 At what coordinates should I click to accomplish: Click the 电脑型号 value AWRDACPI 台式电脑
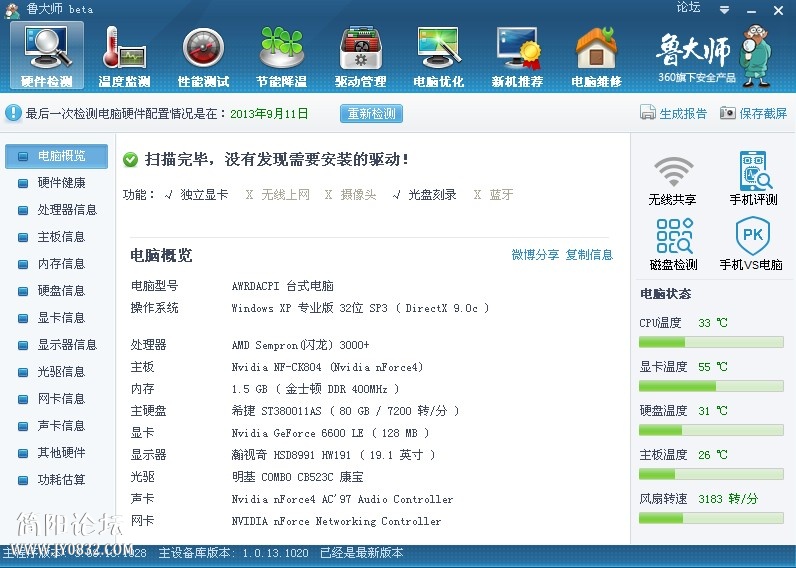[282, 286]
